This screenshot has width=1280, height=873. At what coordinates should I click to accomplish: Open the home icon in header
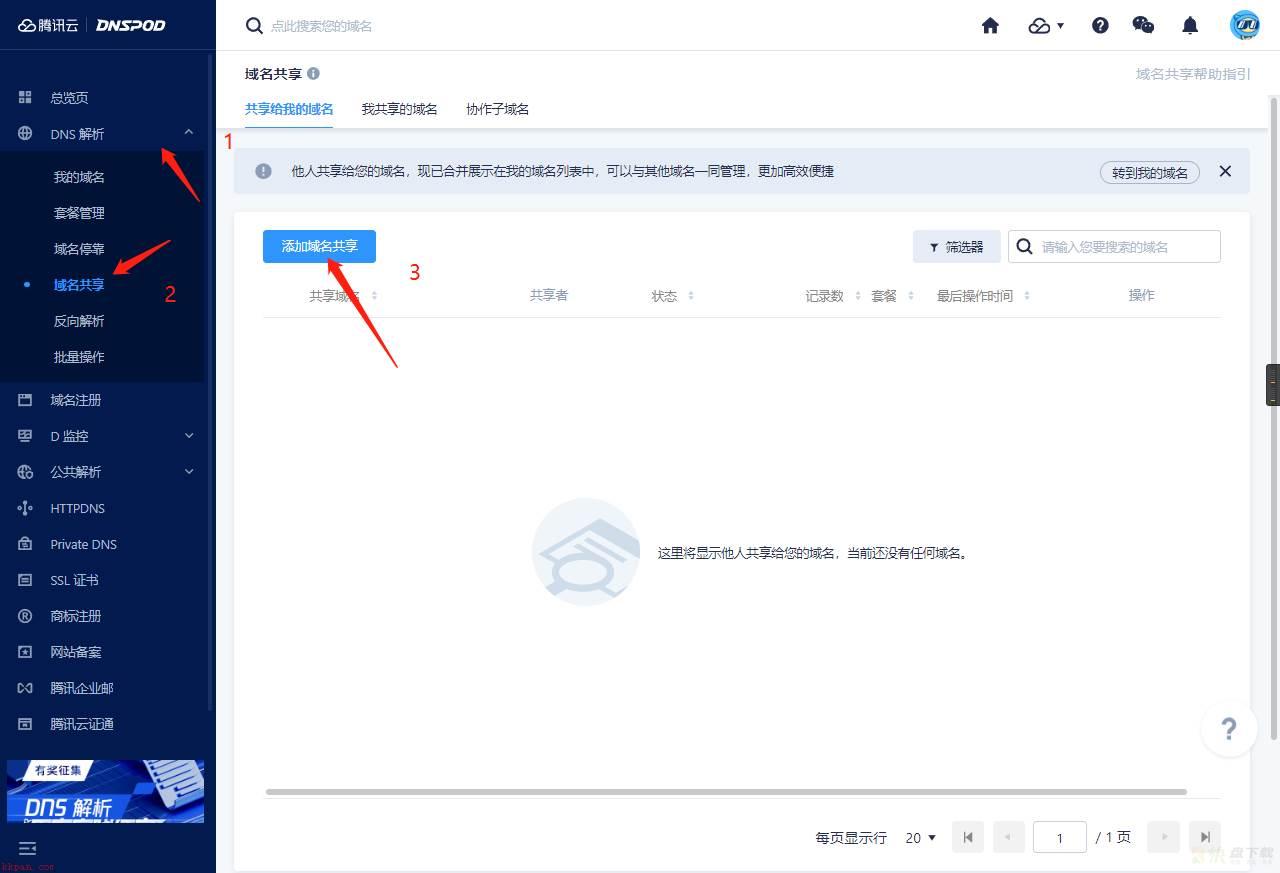(x=990, y=25)
